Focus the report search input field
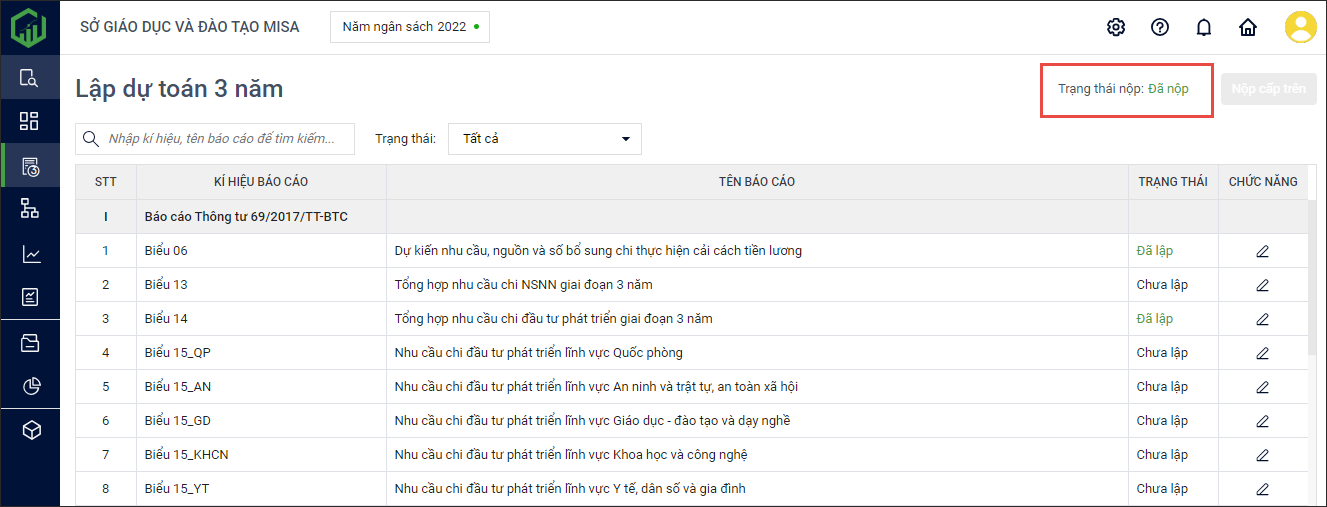Viewport: 1327px width, 507px height. [x=228, y=139]
